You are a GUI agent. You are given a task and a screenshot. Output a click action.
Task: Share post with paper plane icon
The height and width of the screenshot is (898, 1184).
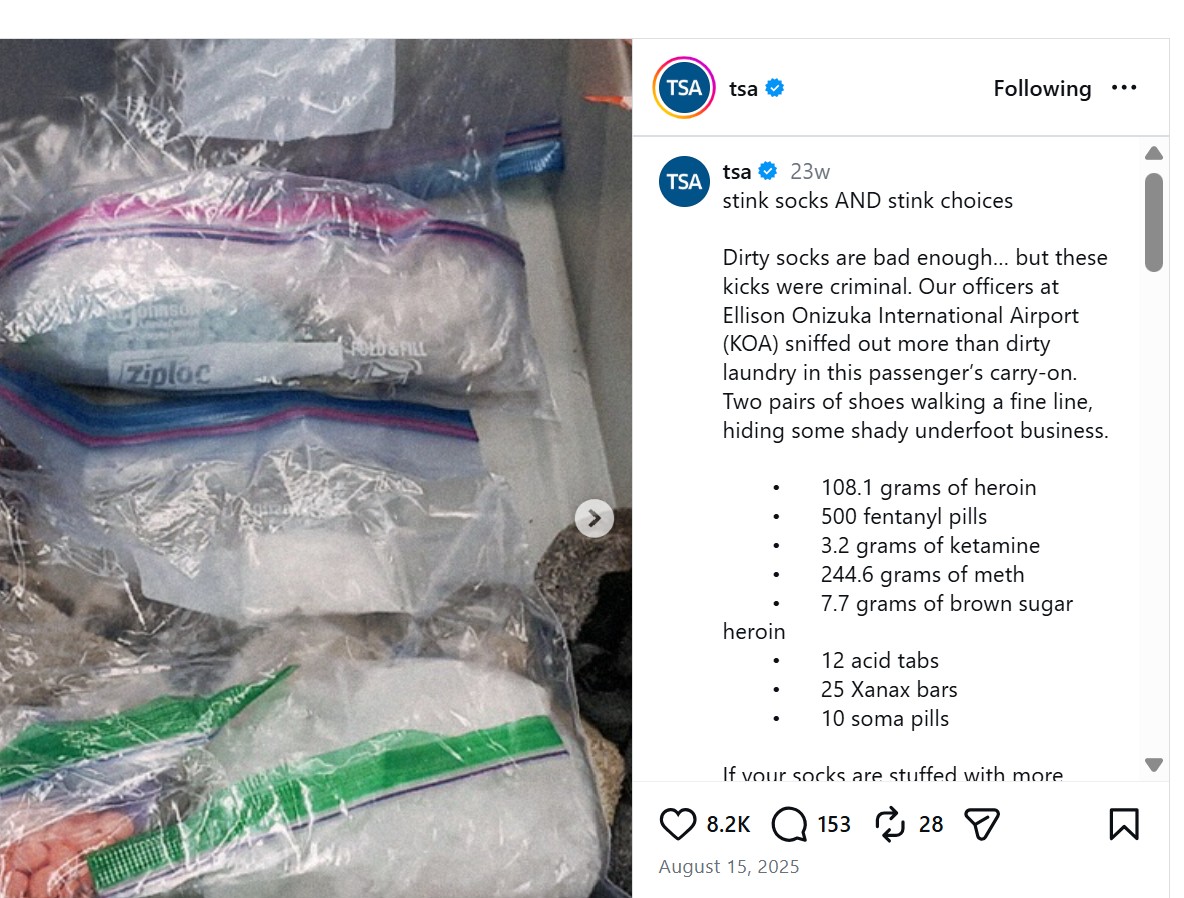tap(982, 824)
